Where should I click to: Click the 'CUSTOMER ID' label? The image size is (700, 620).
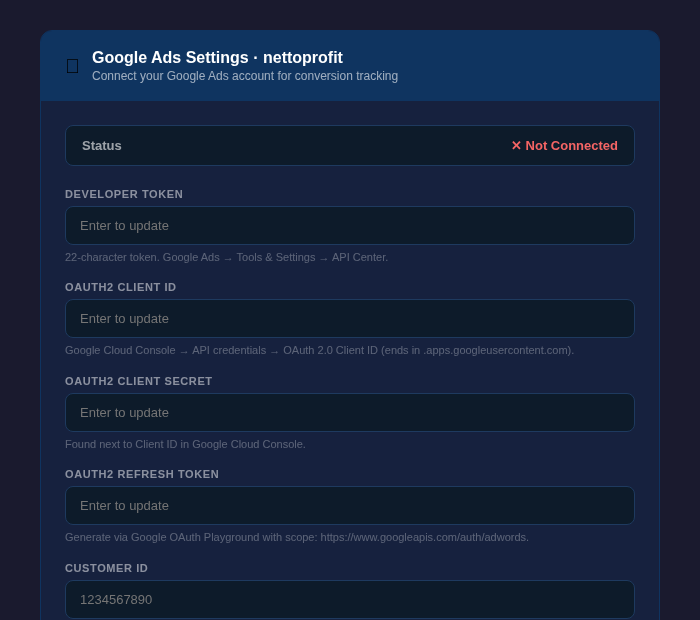pyautogui.click(x=106, y=568)
